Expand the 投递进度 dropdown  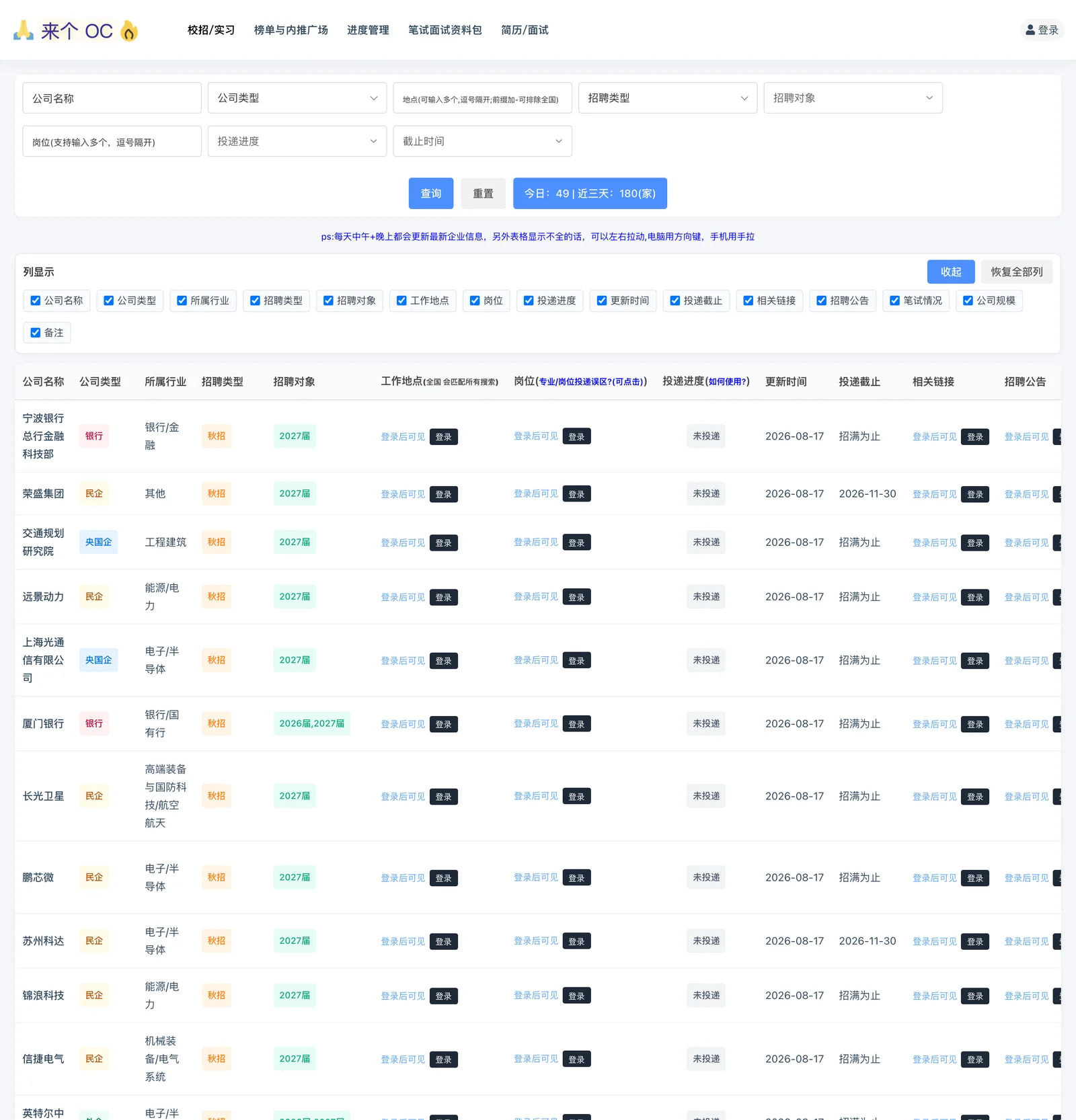(297, 141)
